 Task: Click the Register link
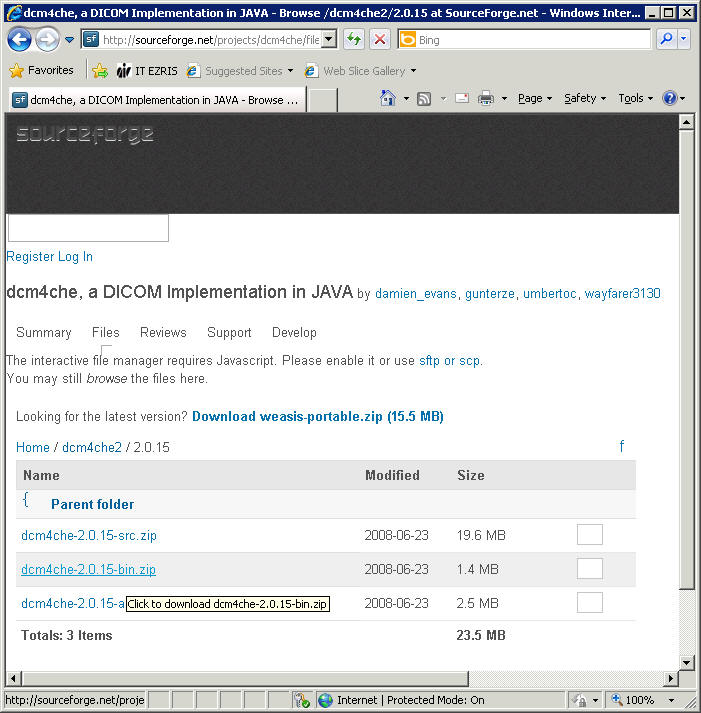click(x=30, y=257)
